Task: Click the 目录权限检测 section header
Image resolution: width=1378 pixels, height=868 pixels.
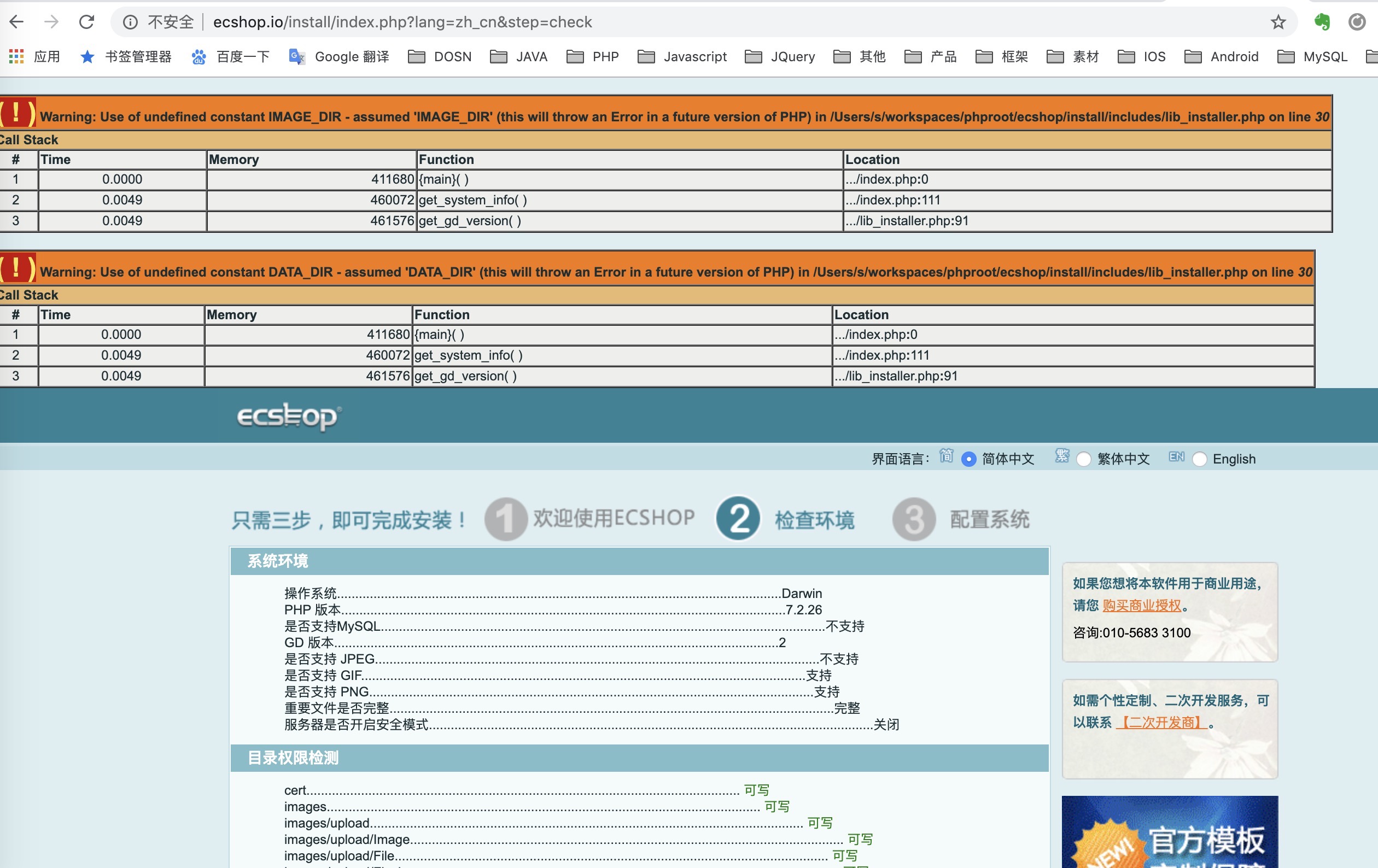Action: click(x=639, y=758)
